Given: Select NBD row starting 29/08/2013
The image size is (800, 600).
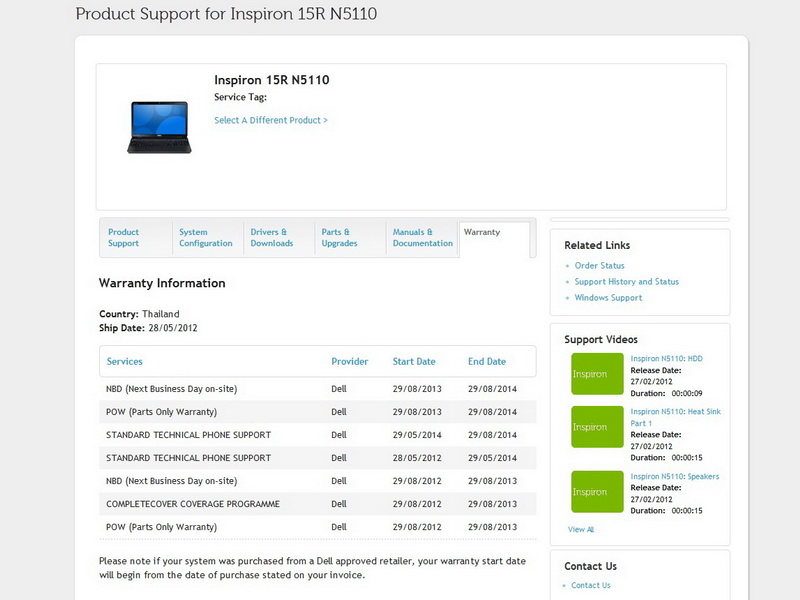Looking at the screenshot, I should point(317,389).
